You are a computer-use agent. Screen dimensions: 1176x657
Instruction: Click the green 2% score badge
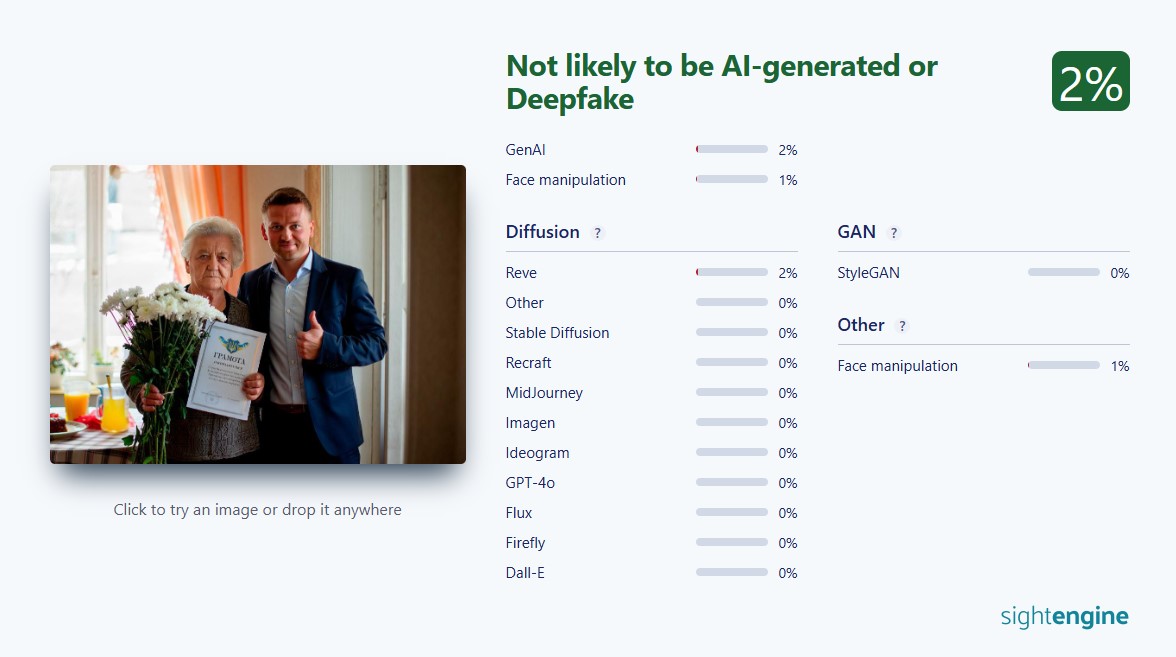[1090, 82]
